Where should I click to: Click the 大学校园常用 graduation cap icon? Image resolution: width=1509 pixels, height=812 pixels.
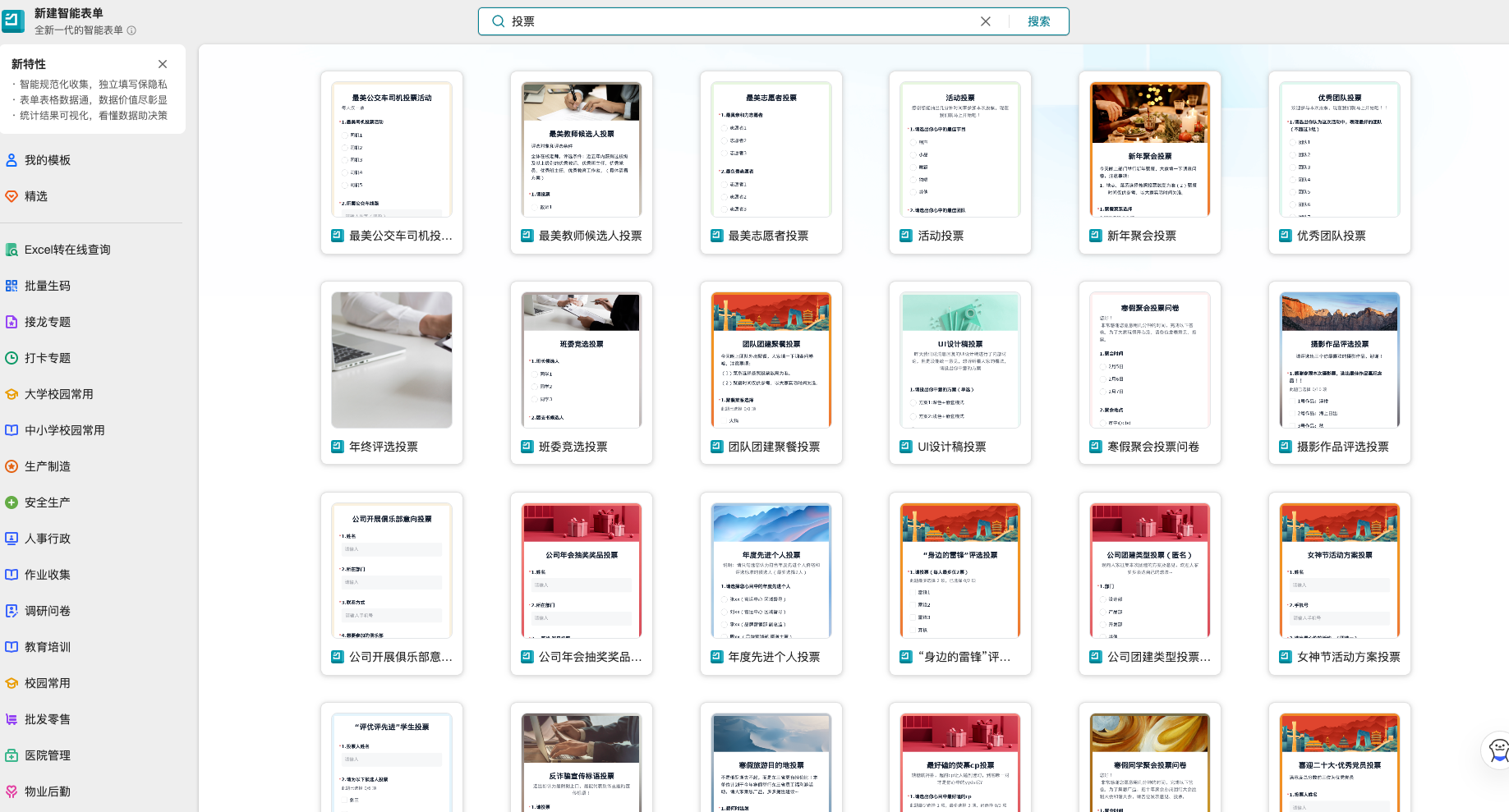click(x=12, y=394)
